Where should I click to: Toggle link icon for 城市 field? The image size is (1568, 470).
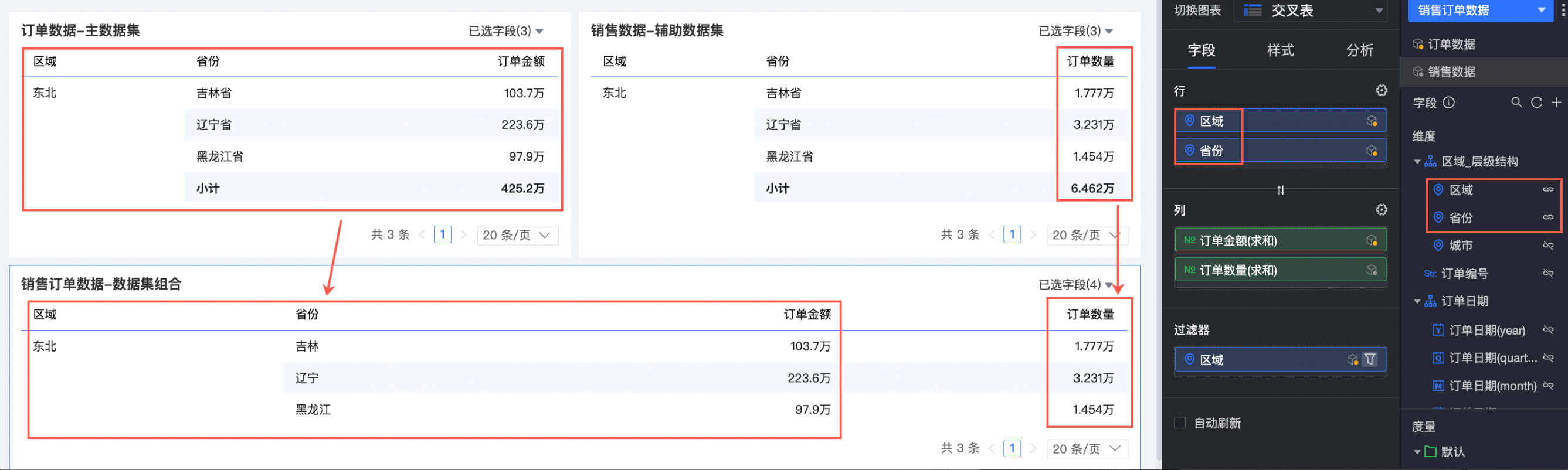click(x=1548, y=246)
